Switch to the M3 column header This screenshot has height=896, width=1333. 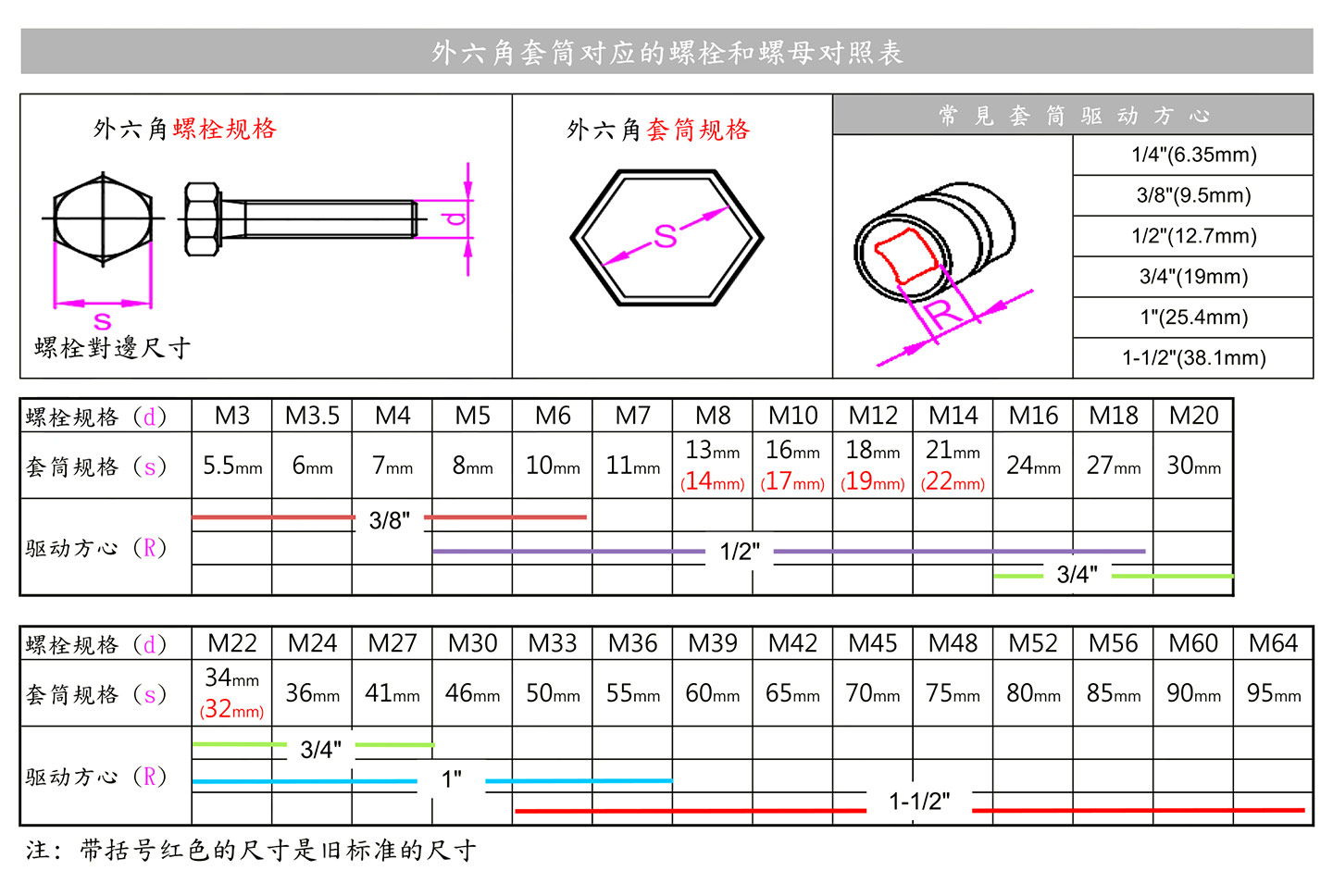point(230,416)
